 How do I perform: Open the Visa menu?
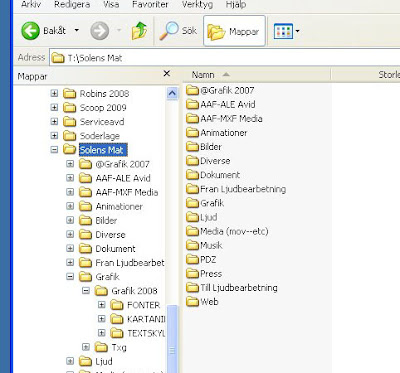tap(111, 4)
